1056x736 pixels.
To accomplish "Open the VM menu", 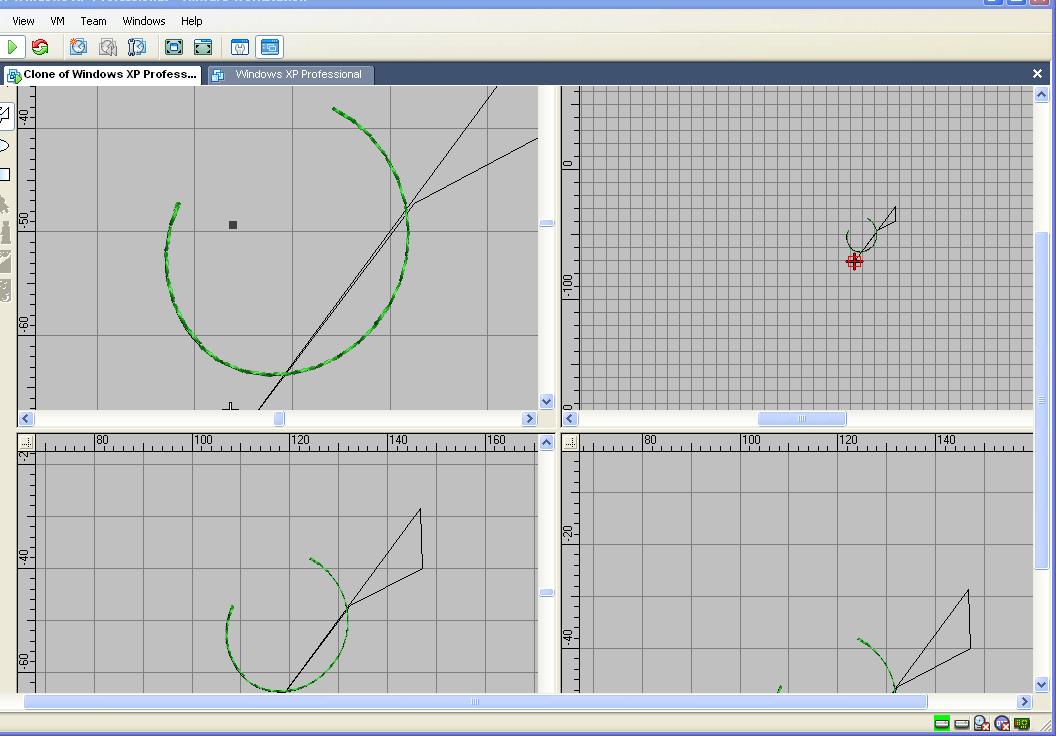I will (x=57, y=20).
